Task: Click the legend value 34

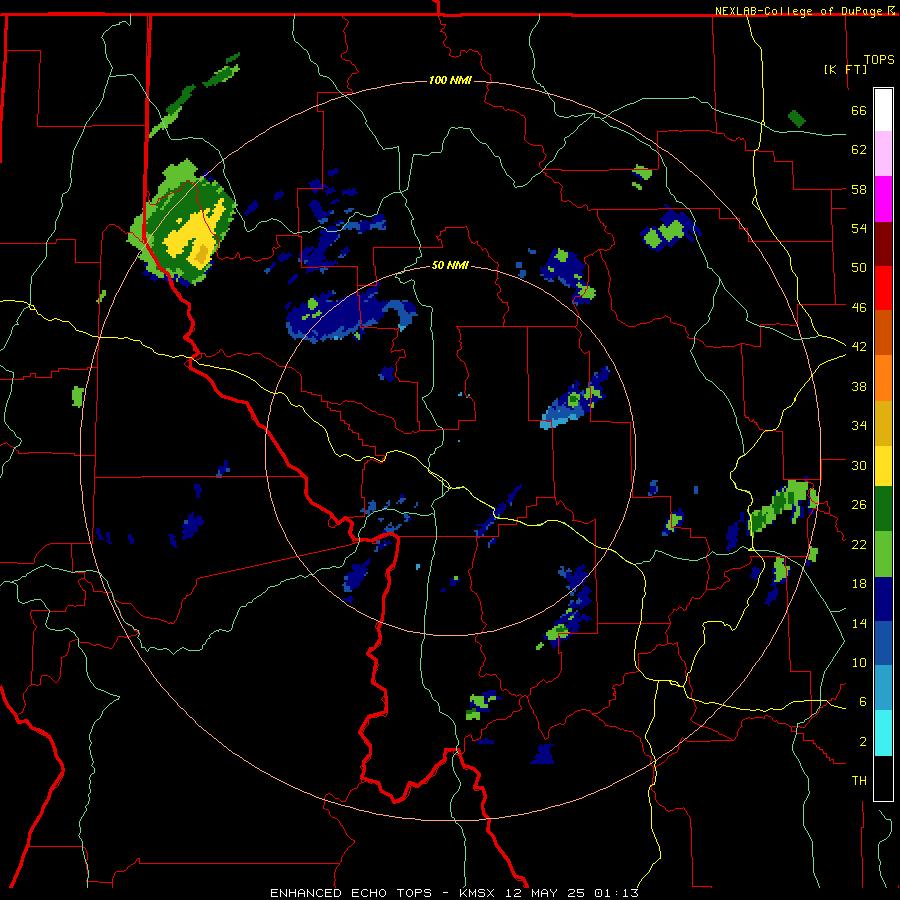Action: click(859, 425)
